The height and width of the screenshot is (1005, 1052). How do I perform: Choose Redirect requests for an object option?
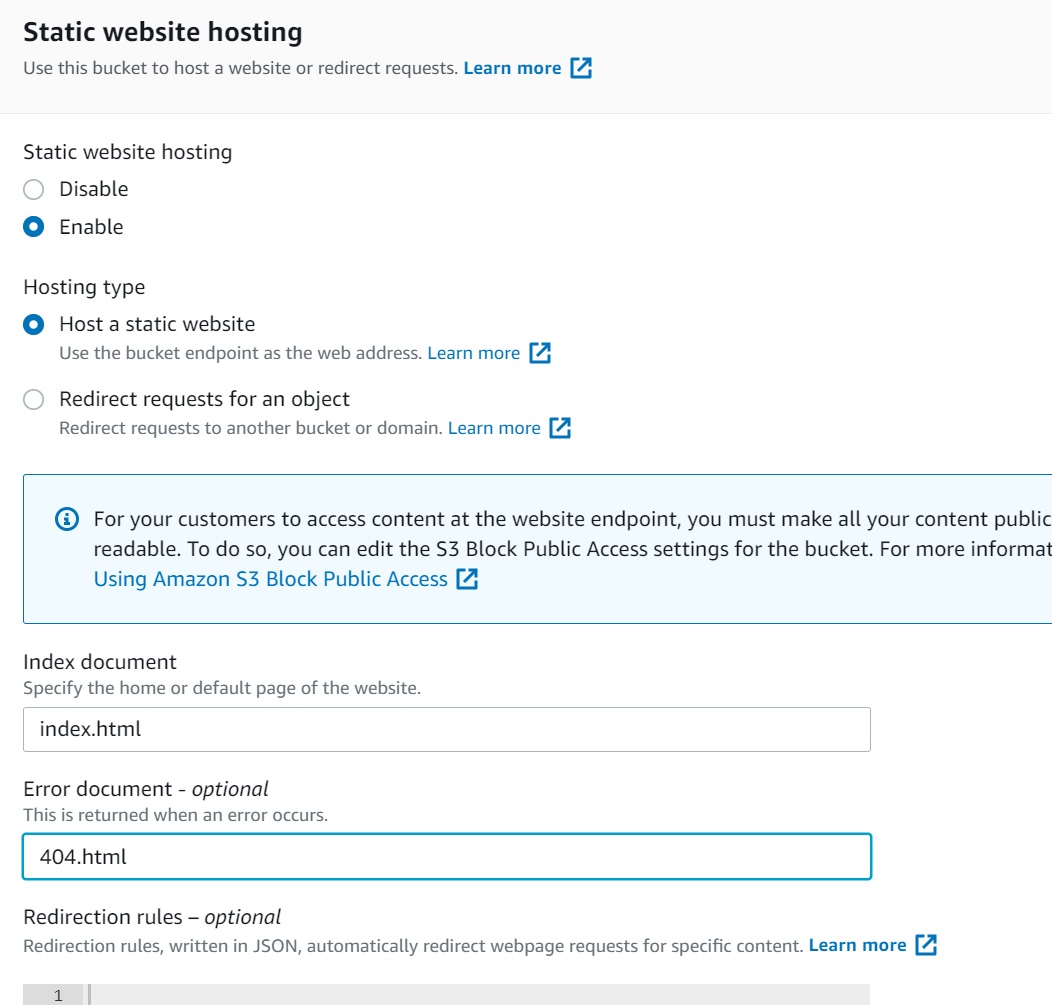coord(34,400)
